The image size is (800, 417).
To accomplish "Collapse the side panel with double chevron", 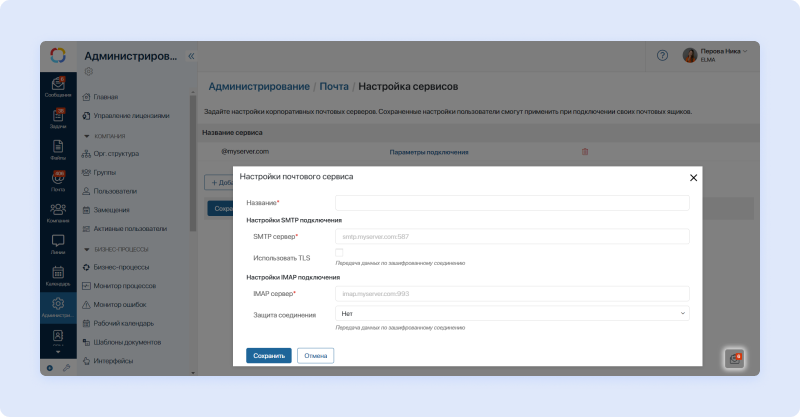I will (x=191, y=56).
